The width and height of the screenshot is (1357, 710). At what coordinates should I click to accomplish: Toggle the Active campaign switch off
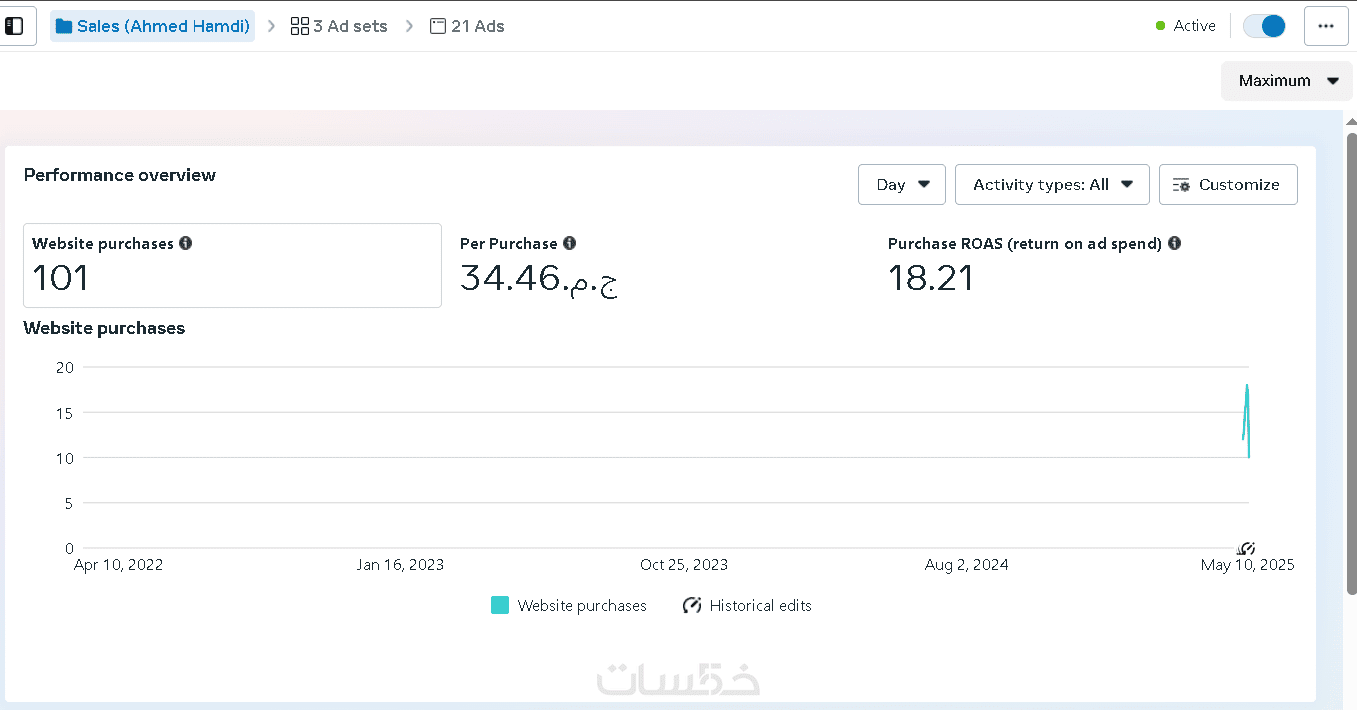coord(1264,26)
